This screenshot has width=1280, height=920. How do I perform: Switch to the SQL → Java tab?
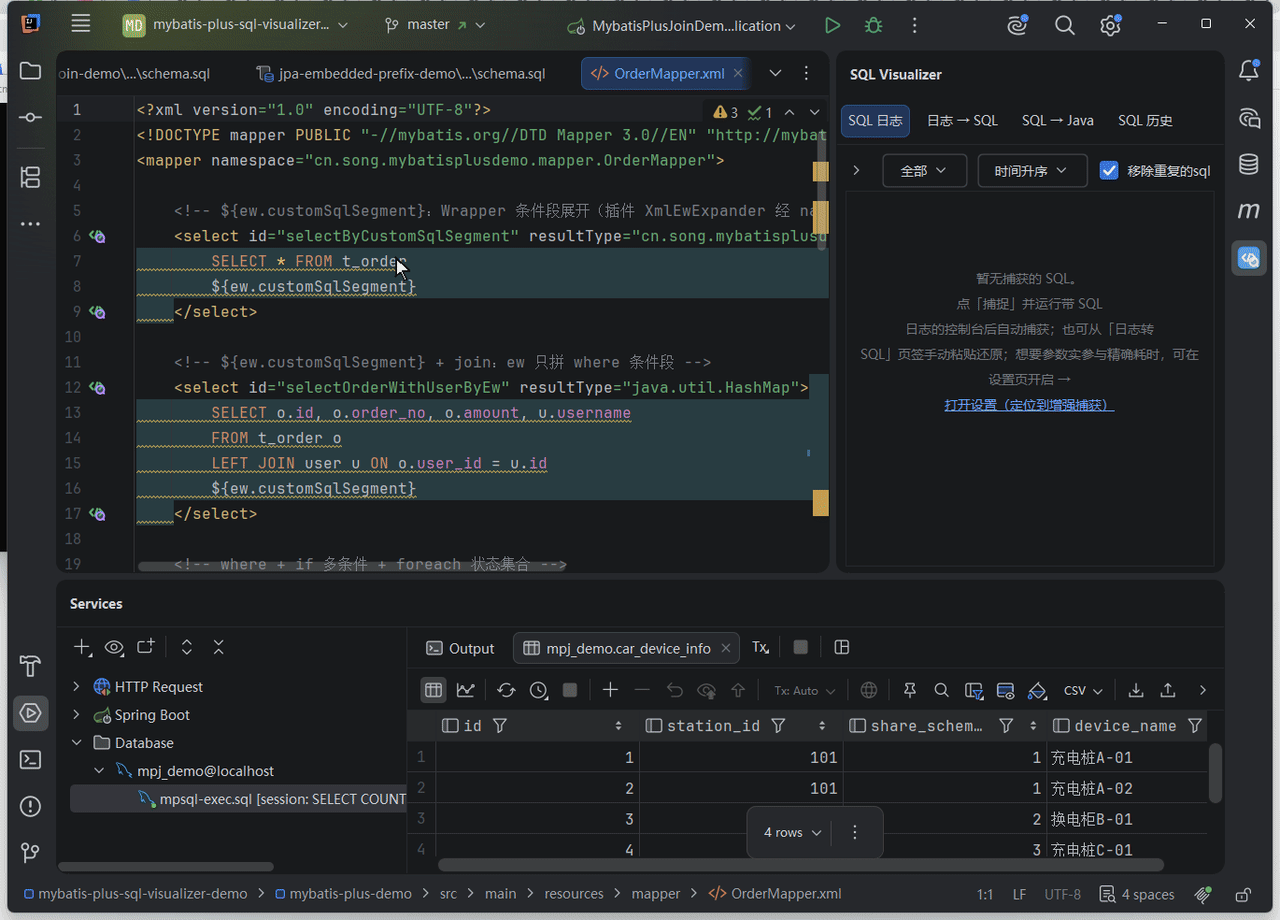click(1058, 120)
